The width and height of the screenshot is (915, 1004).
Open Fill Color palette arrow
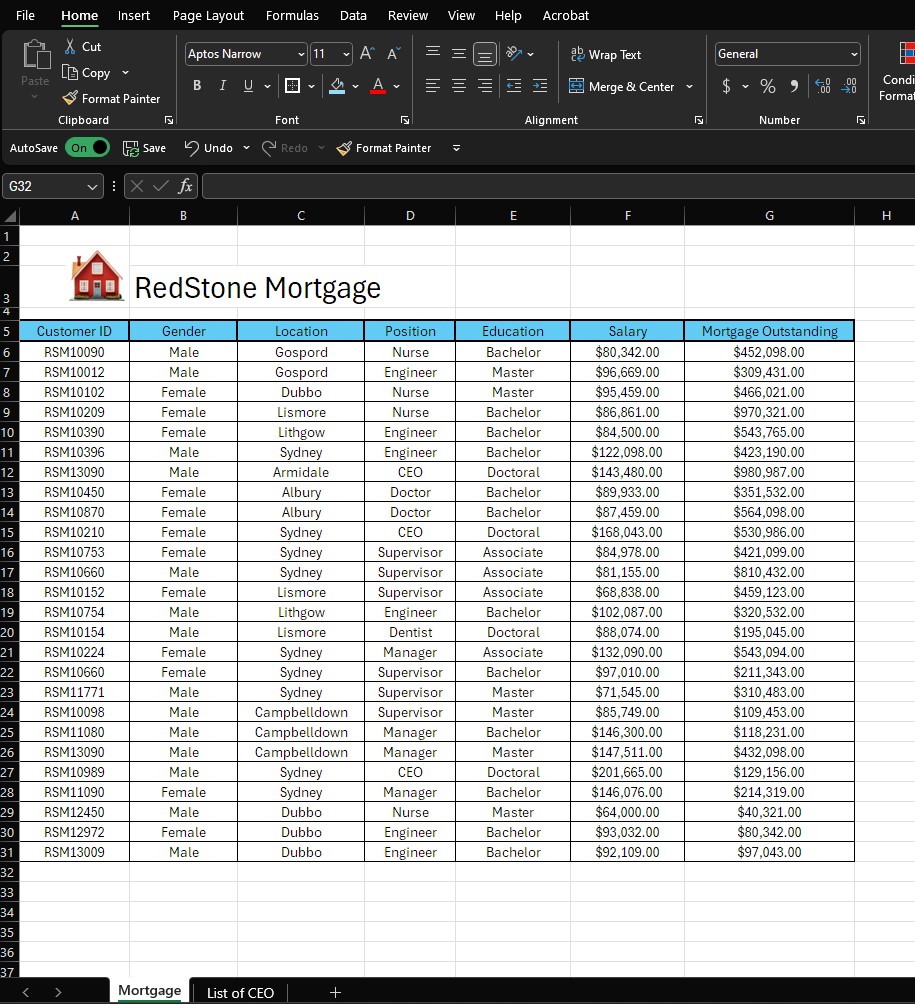point(355,86)
